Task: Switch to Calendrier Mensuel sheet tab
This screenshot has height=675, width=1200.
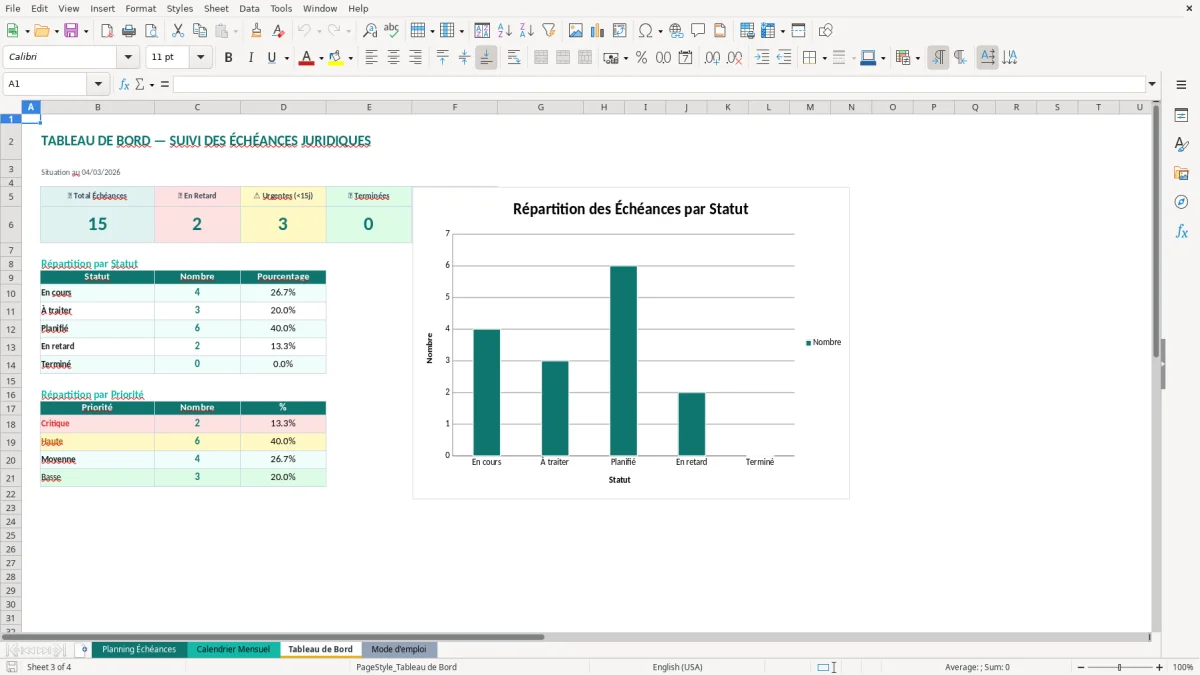Action: point(233,650)
